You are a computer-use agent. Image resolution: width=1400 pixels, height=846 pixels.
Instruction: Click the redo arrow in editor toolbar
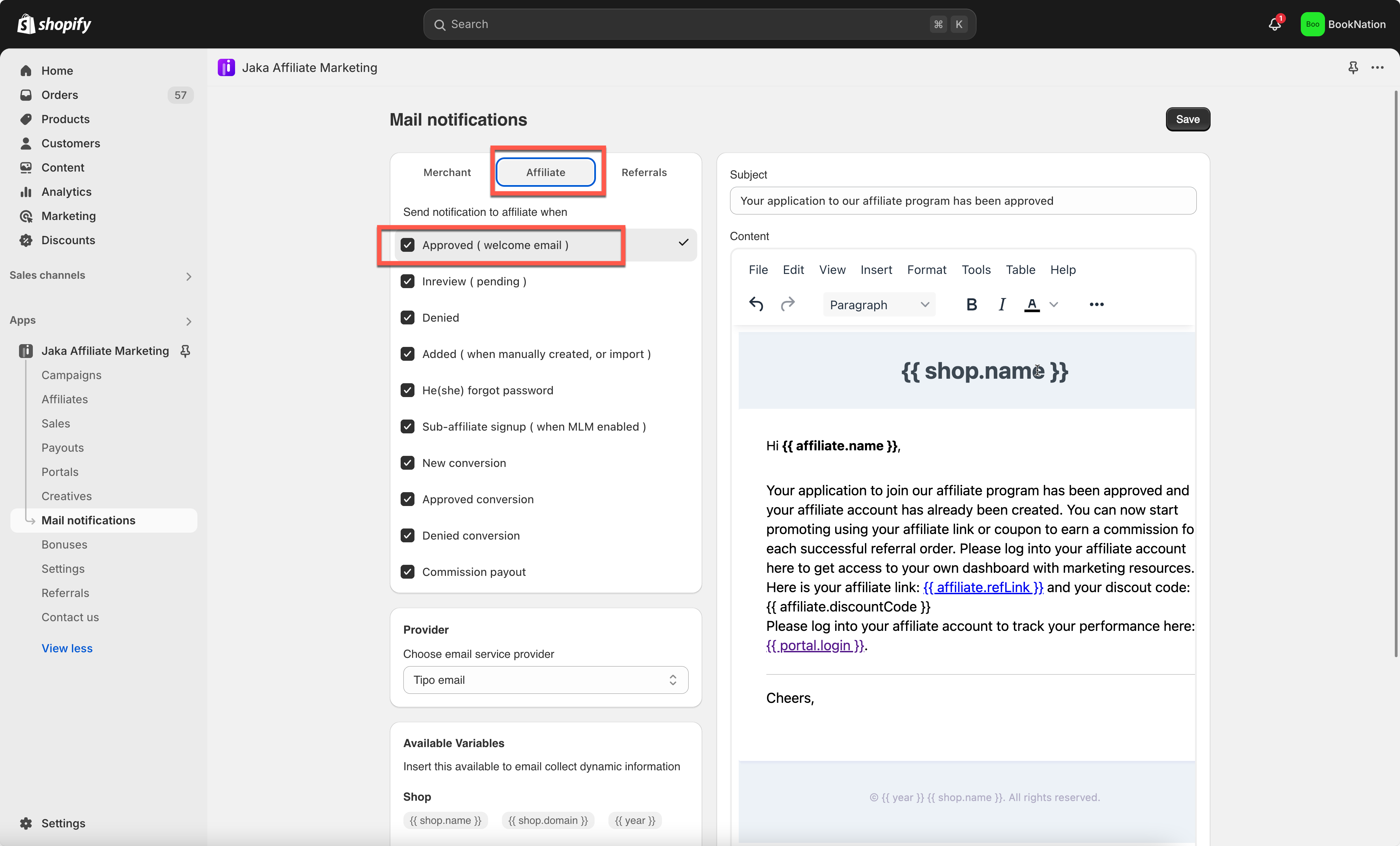pyautogui.click(x=787, y=304)
